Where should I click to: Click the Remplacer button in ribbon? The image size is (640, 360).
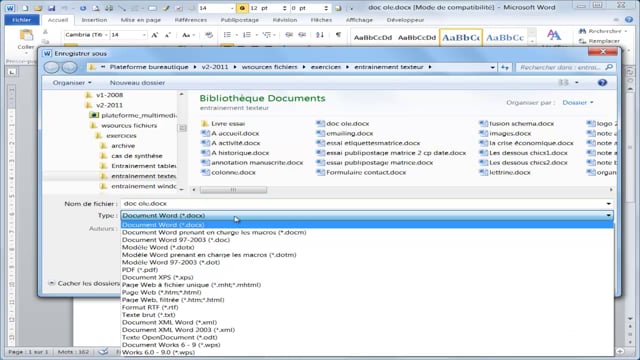tap(600, 41)
